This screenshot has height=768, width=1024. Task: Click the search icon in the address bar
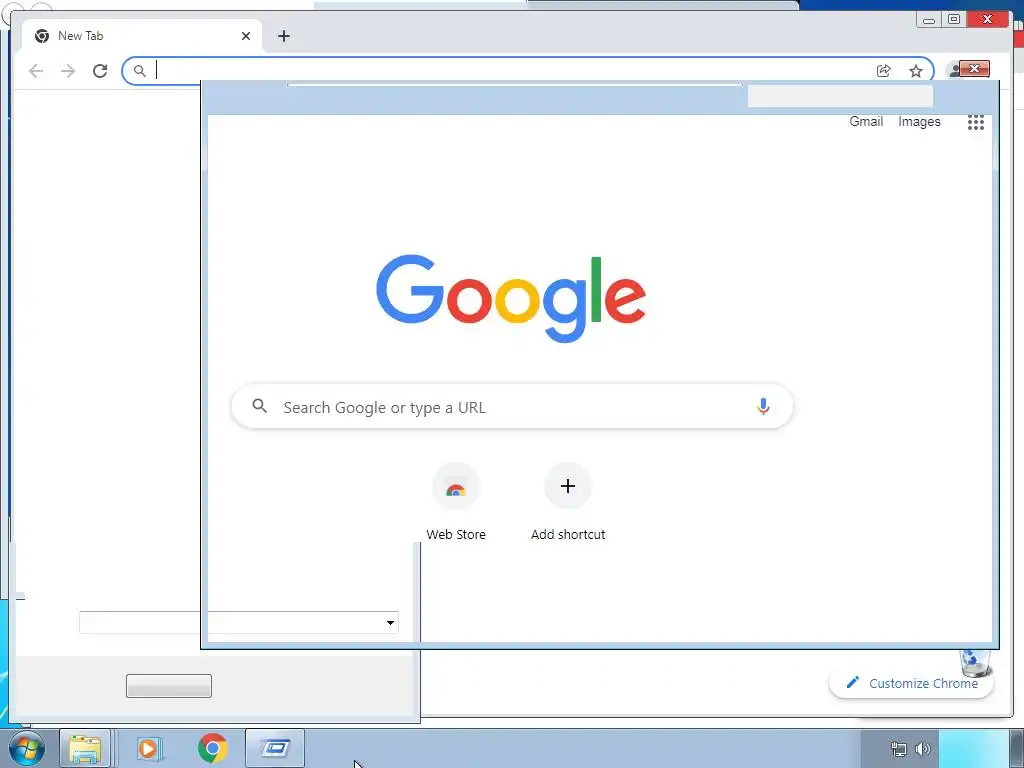coord(139,71)
